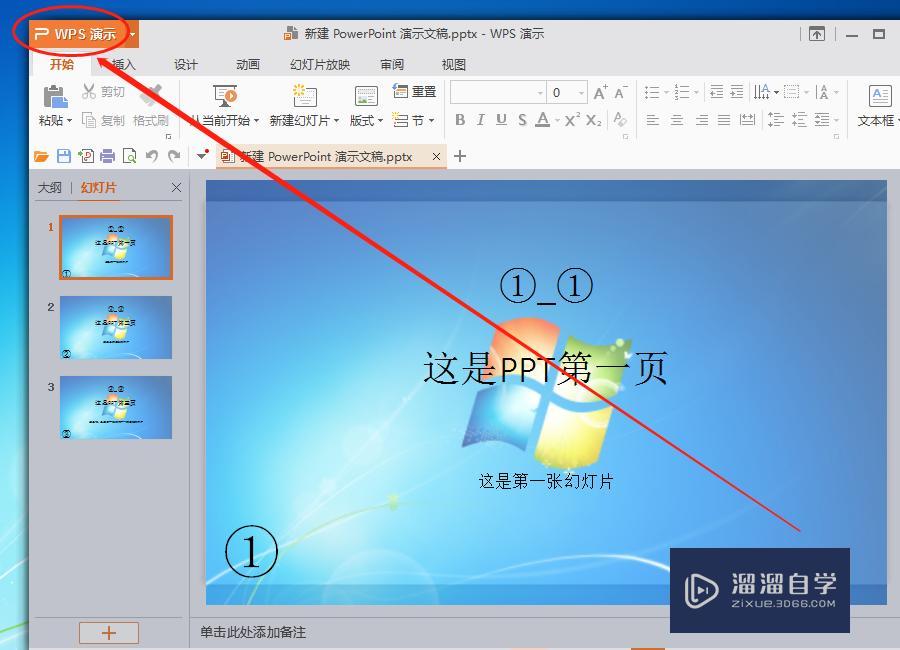Click the 新建幻灯片 new slide icon
Screen dimensions: 900x650
click(304, 95)
